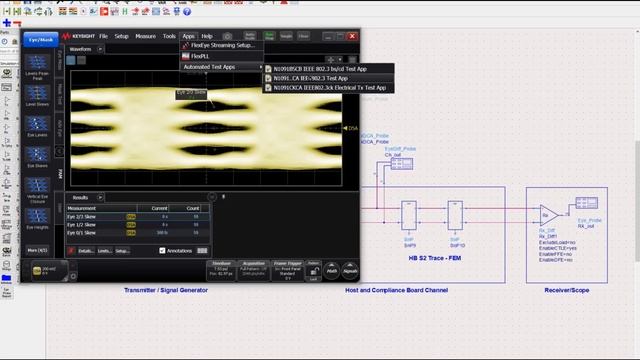Click Eye 1/2 Skew measurement row

pyautogui.click(x=138, y=225)
